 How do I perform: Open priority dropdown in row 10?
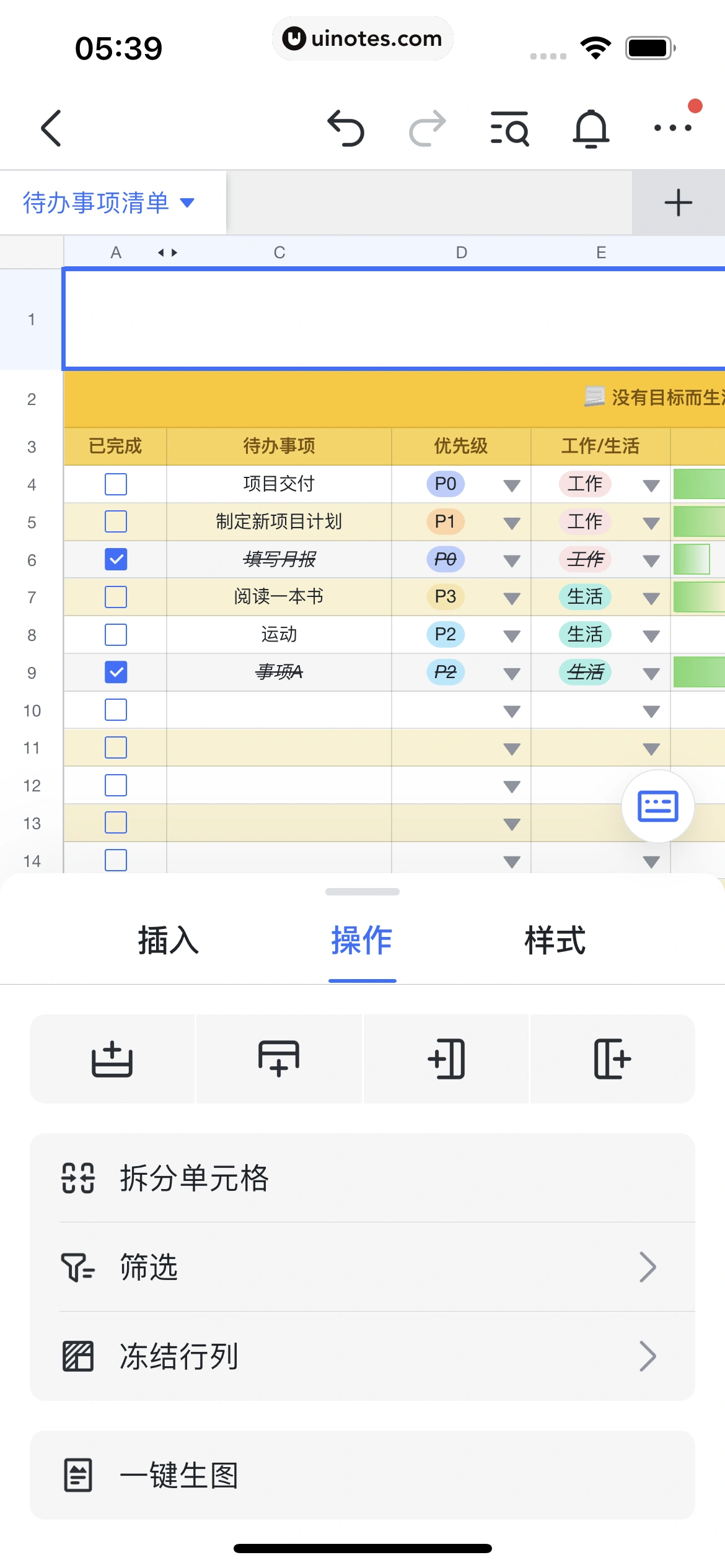[512, 712]
